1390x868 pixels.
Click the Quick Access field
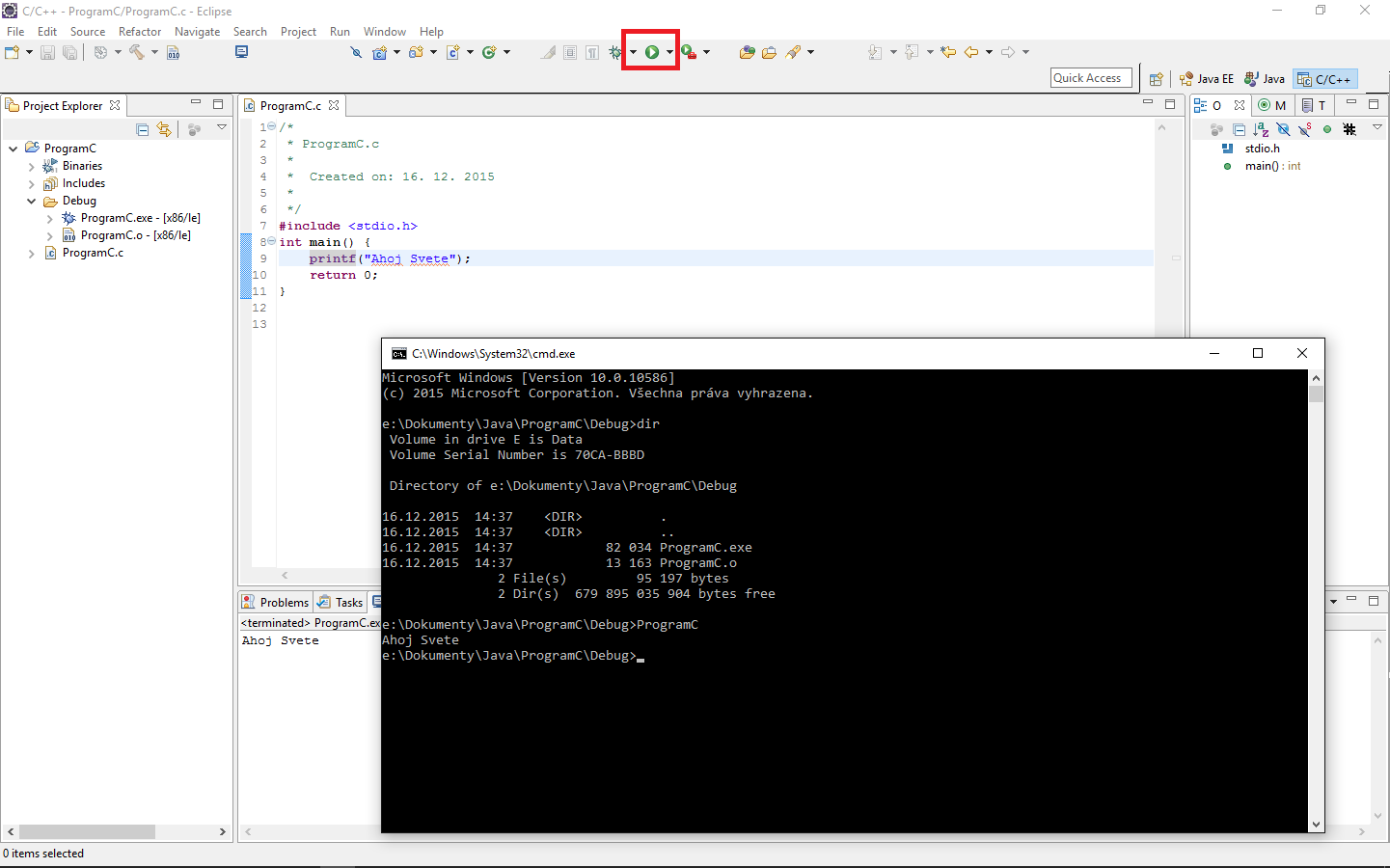tap(1090, 77)
